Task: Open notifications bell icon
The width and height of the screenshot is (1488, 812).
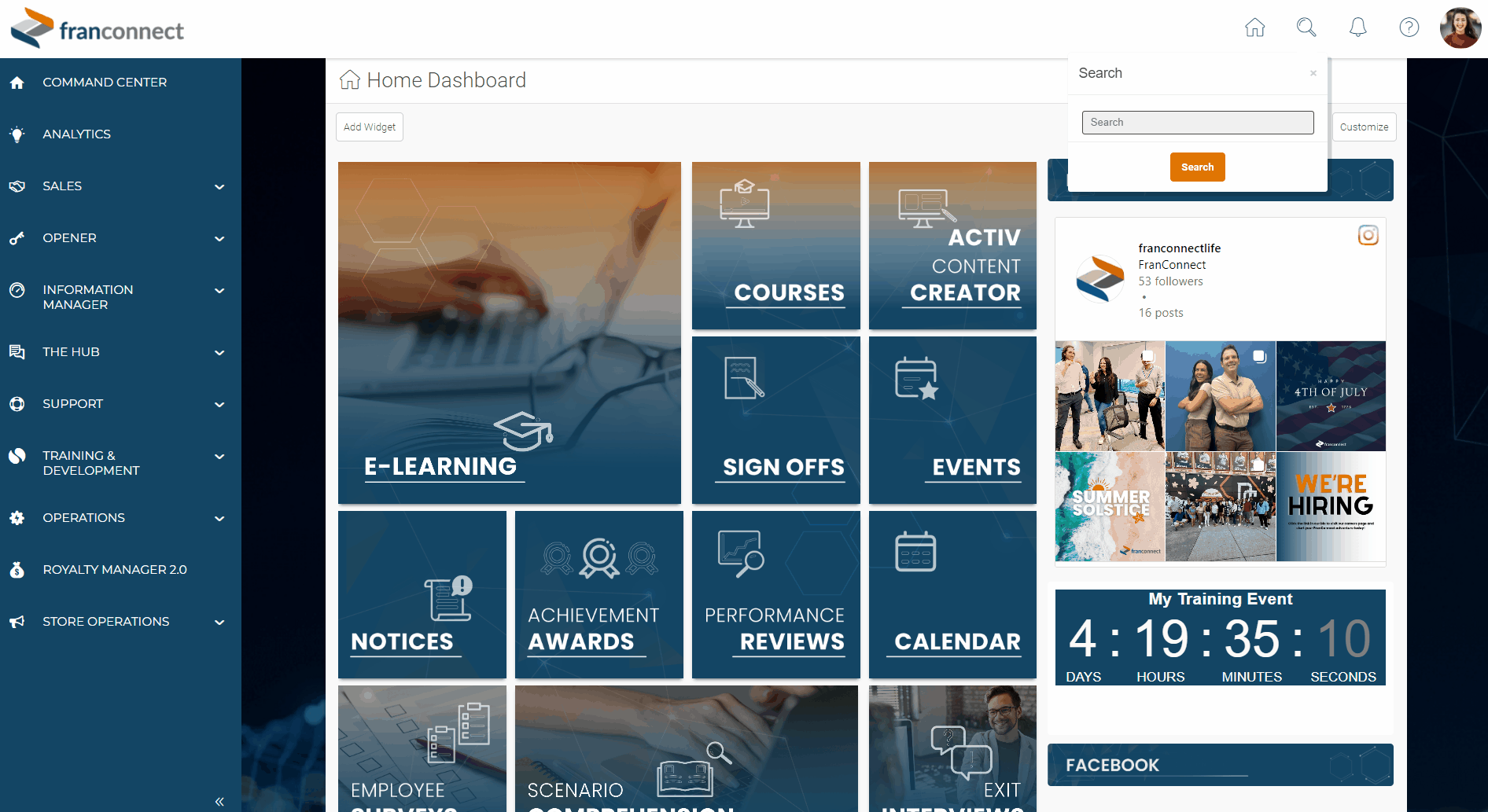Action: [1357, 28]
